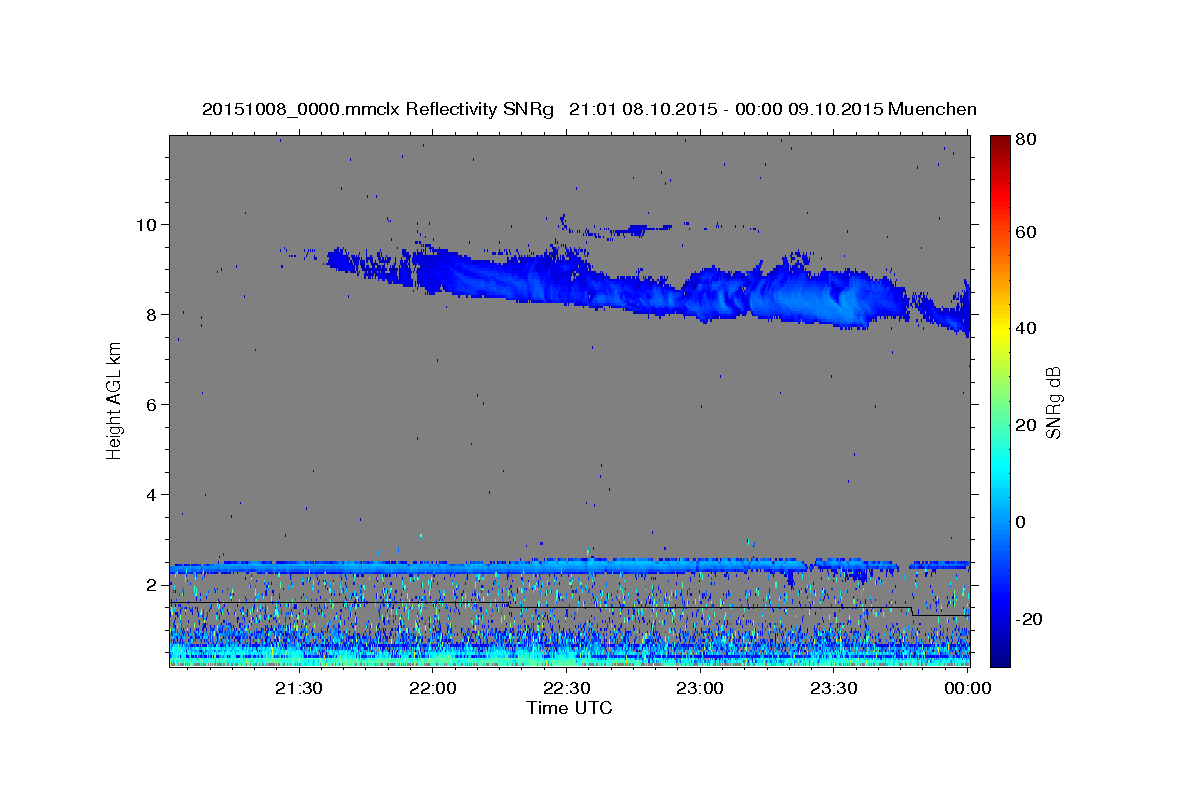
Task: Click the colorbar value 0
Action: 1023,522
